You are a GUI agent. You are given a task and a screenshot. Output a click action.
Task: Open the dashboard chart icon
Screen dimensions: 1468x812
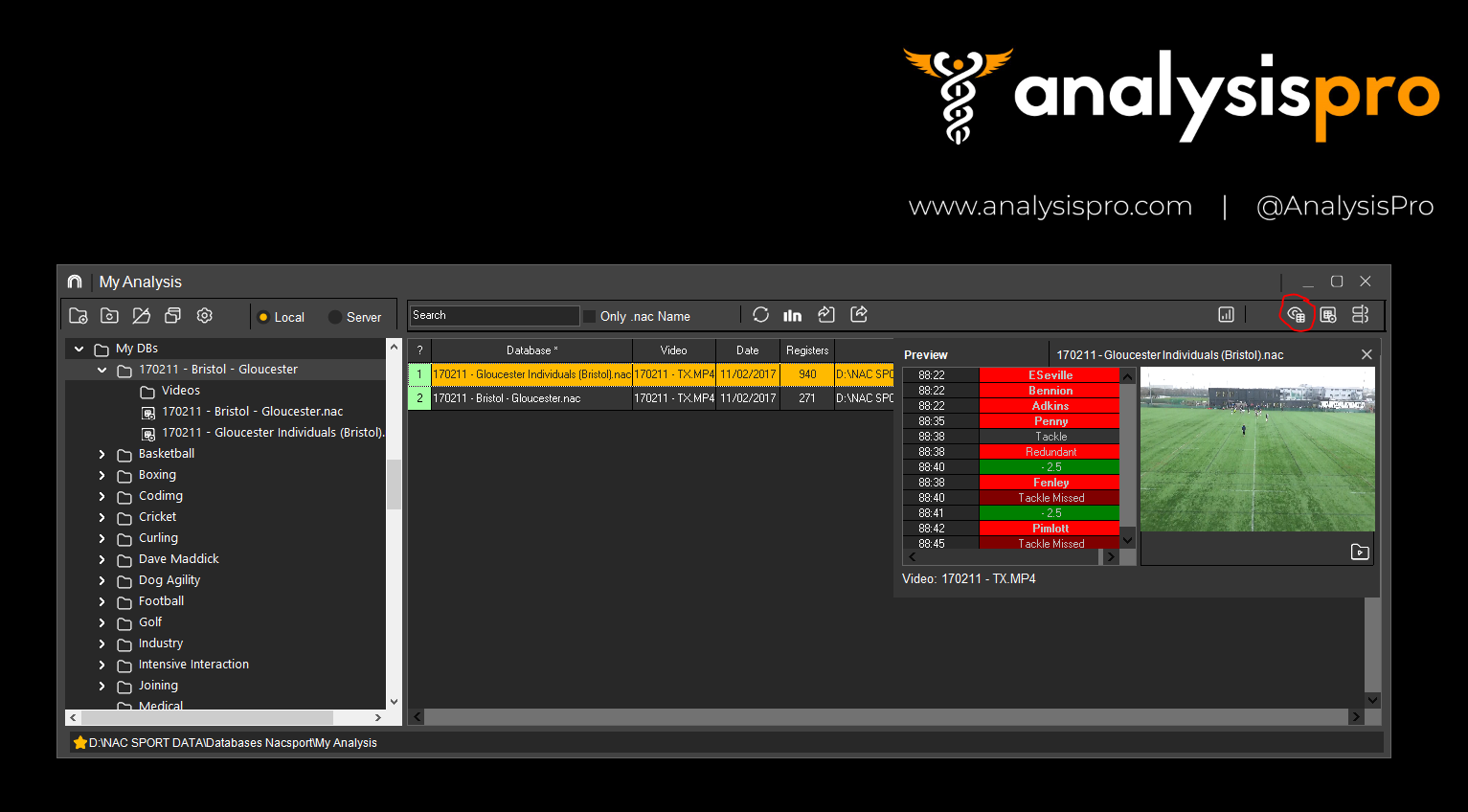pos(1226,314)
